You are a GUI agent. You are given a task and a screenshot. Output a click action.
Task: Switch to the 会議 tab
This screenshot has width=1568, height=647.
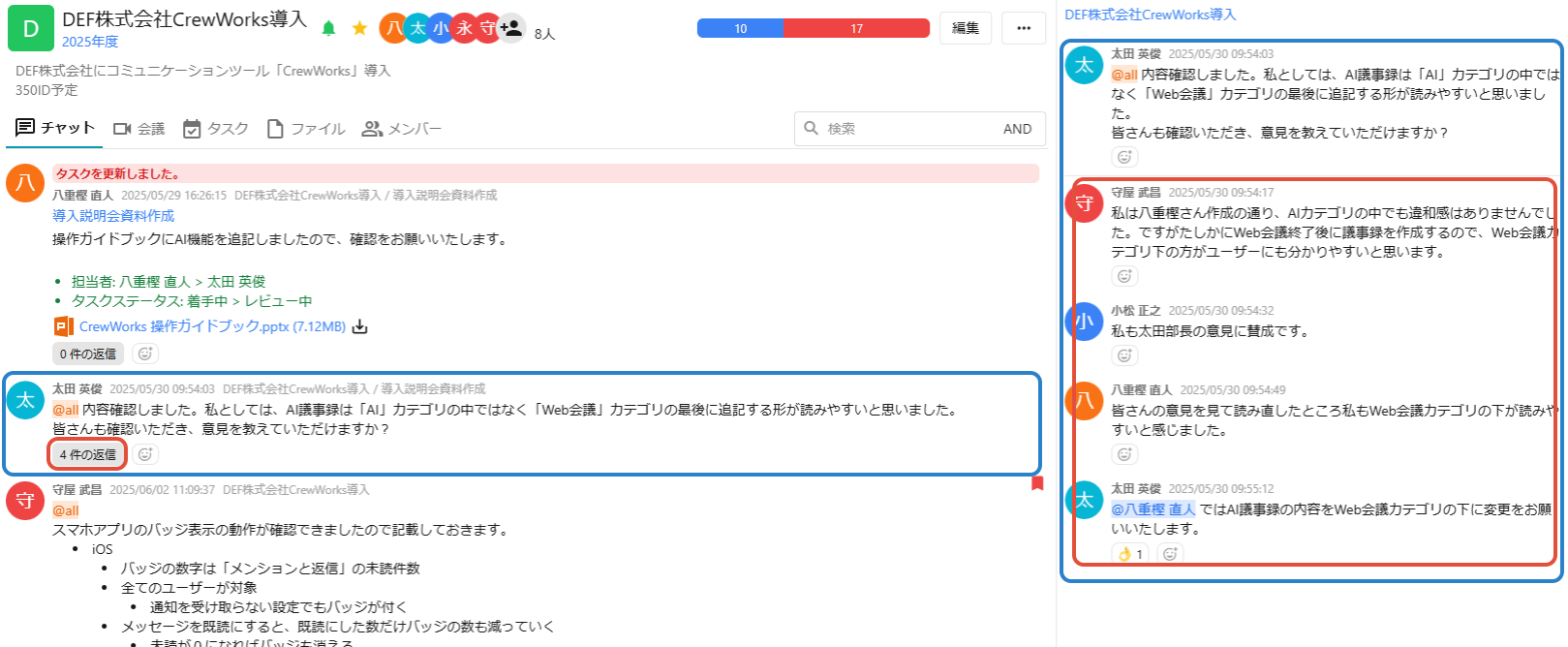[139, 129]
